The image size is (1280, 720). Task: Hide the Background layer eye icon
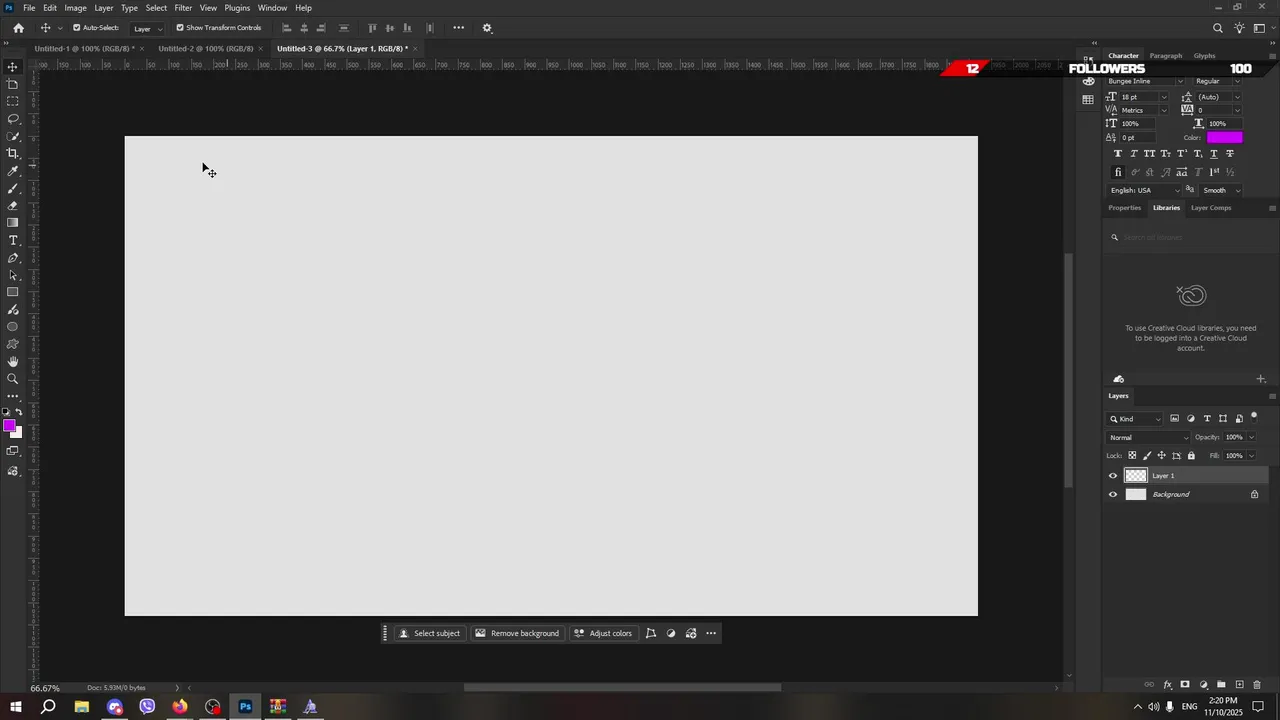click(1113, 494)
